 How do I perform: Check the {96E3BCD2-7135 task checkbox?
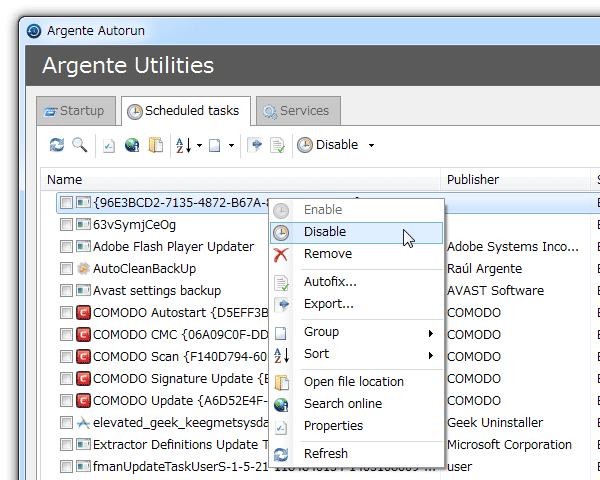pyautogui.click(x=66, y=202)
